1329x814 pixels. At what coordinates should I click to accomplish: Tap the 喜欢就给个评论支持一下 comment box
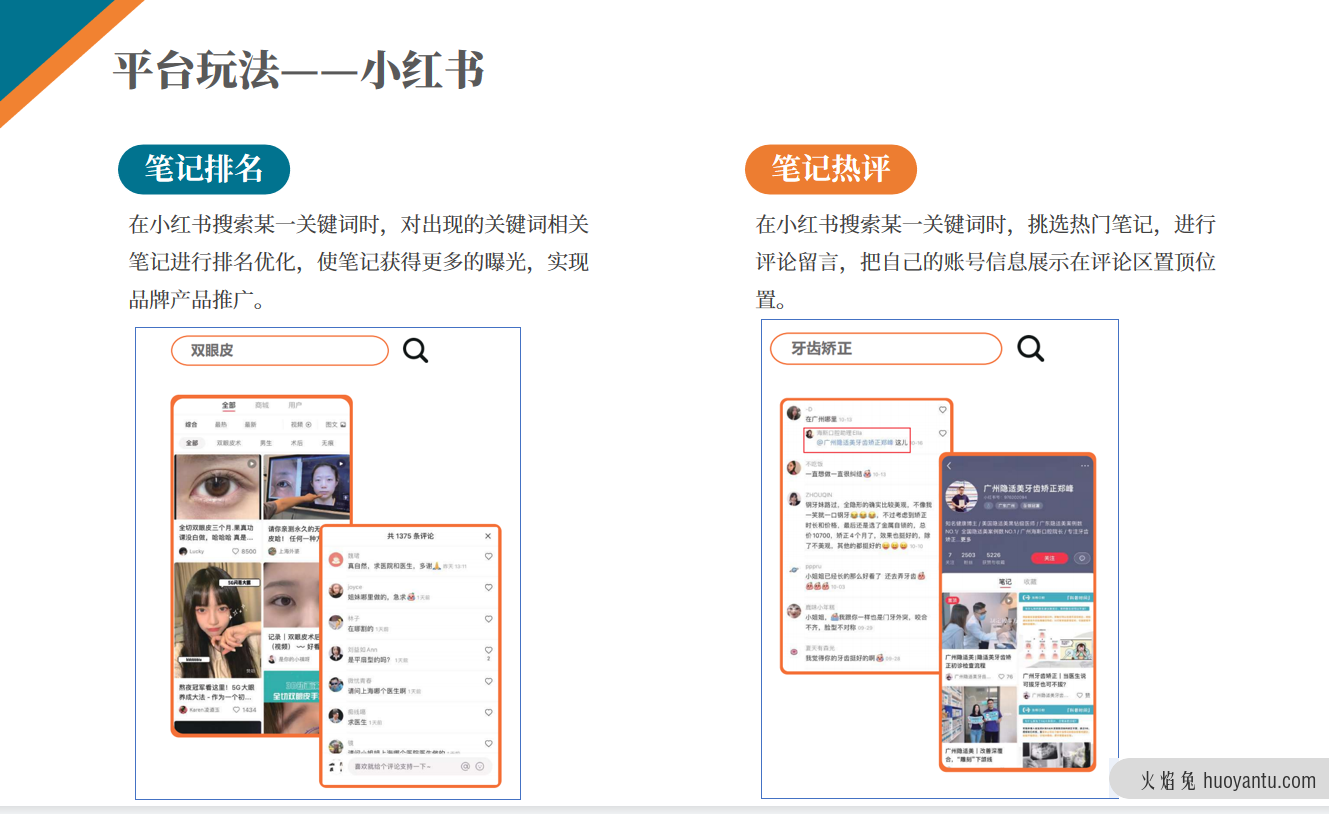pos(420,766)
